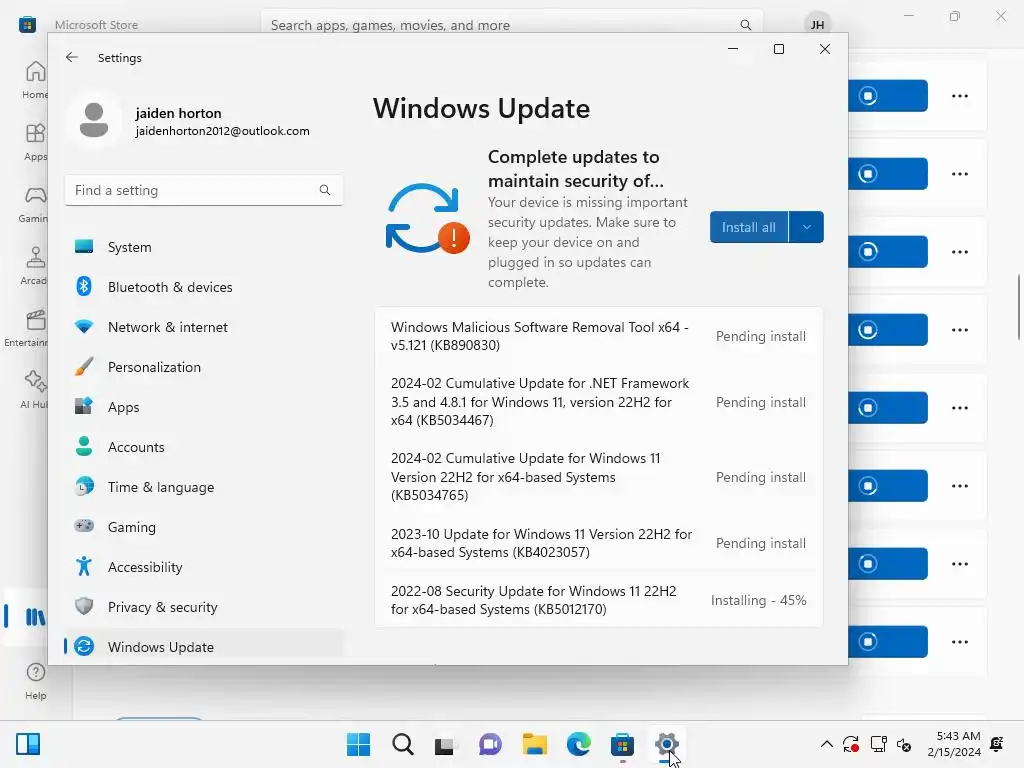This screenshot has height=768, width=1024.
Task: Click the Installing - 45% status
Action: tap(758, 600)
